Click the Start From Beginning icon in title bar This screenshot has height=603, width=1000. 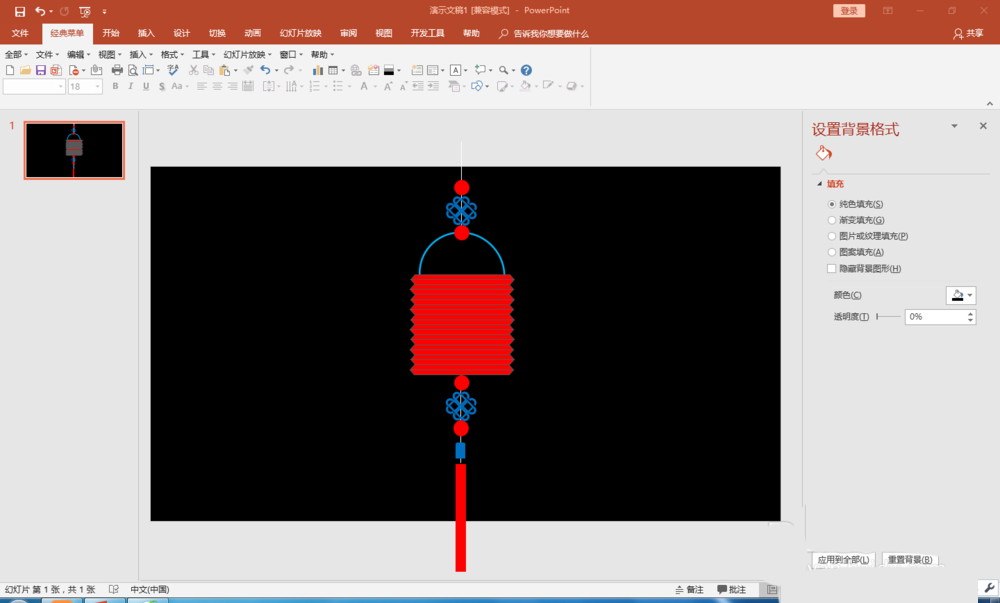pos(84,11)
